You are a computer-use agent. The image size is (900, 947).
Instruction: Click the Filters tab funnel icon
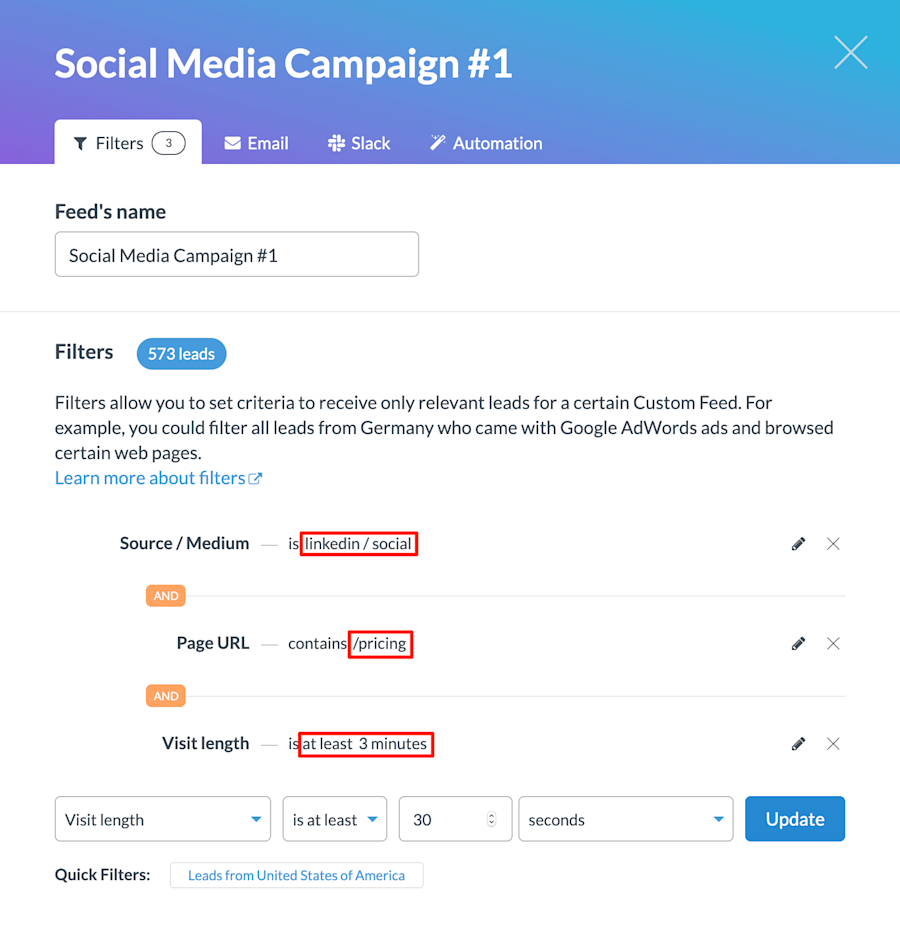coord(82,142)
